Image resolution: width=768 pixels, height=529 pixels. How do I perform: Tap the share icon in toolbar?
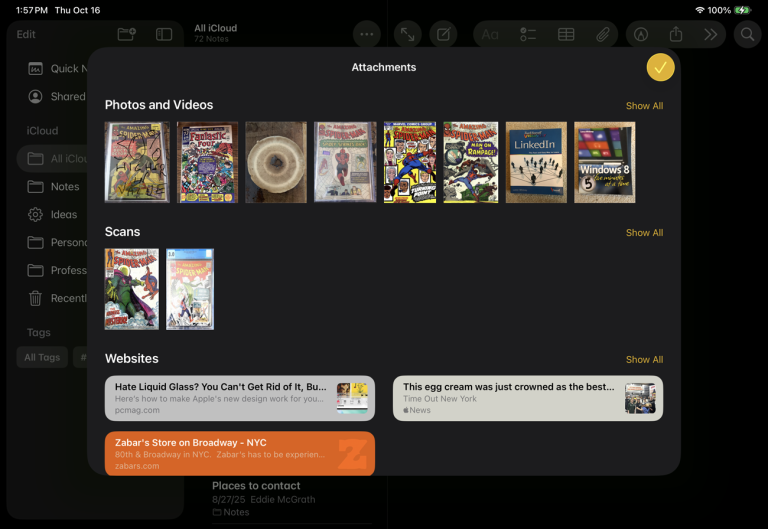(x=676, y=34)
